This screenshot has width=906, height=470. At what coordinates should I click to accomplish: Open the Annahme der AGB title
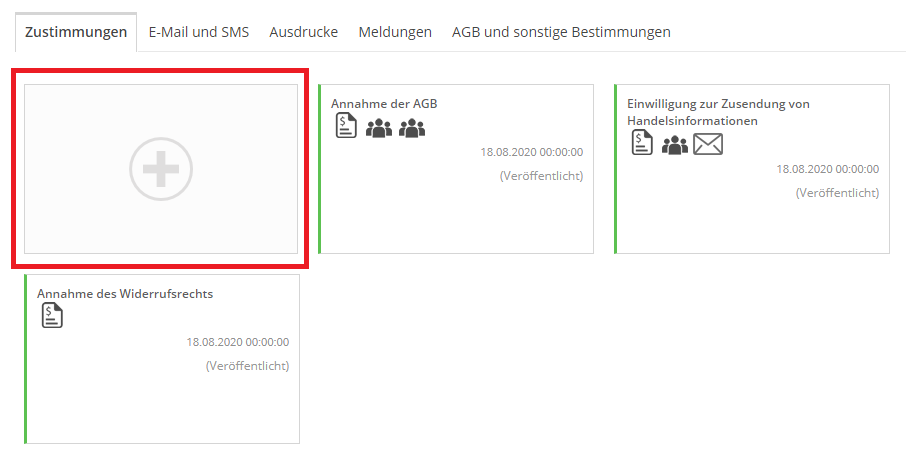(x=384, y=103)
